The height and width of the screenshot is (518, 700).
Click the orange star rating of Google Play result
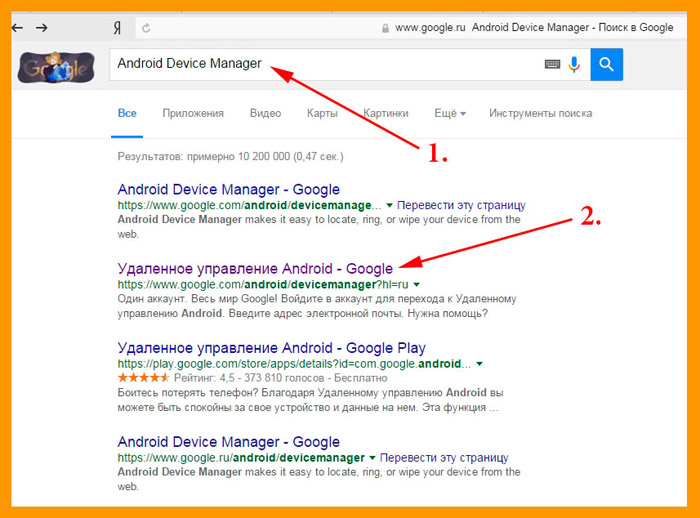143,378
